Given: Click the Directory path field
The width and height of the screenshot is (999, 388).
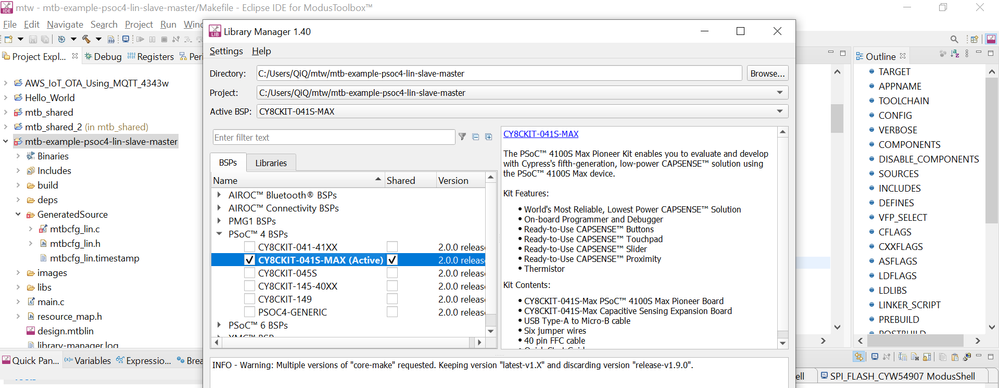Looking at the screenshot, I should (x=499, y=73).
